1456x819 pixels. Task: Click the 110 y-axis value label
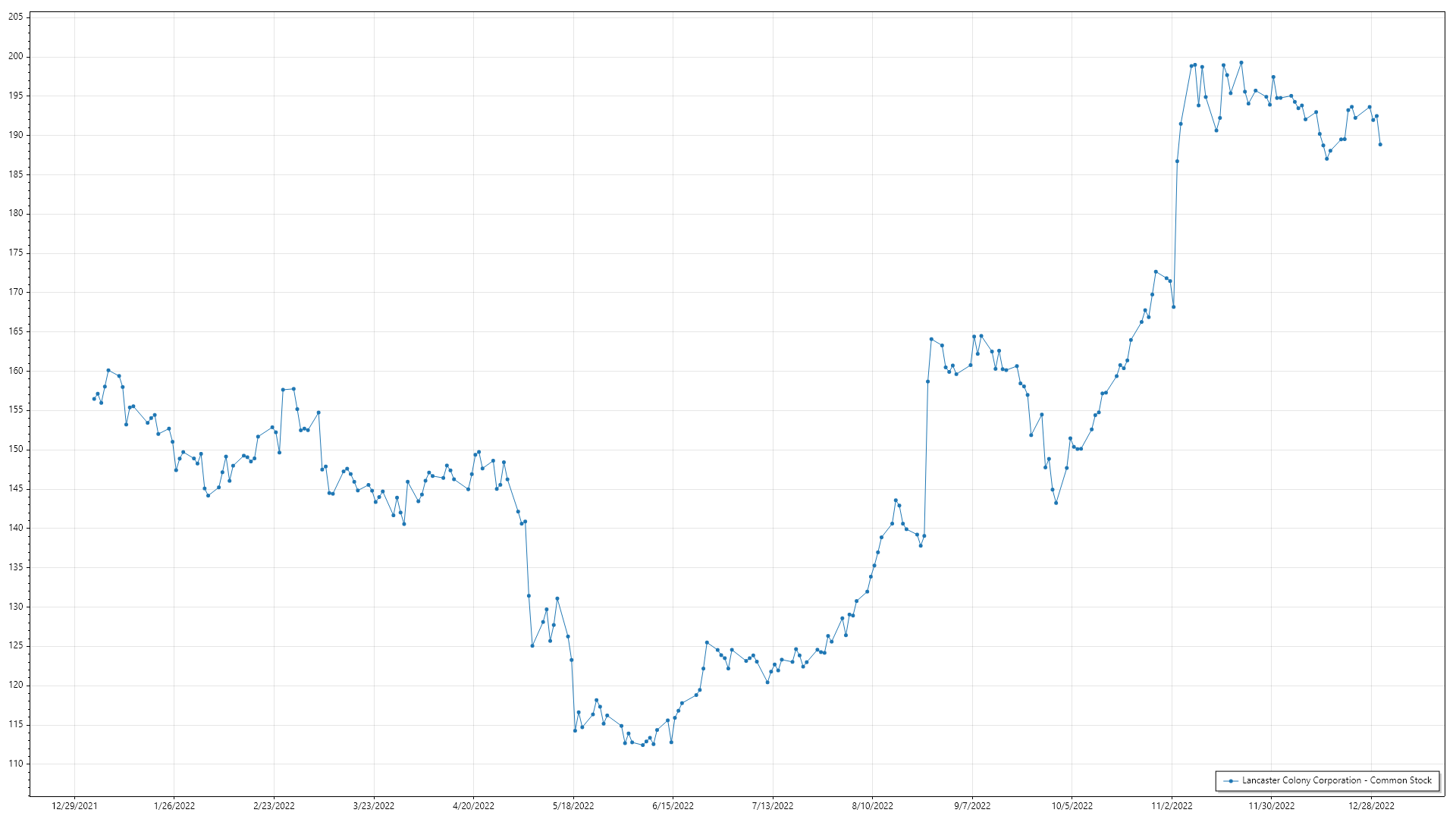coord(15,764)
